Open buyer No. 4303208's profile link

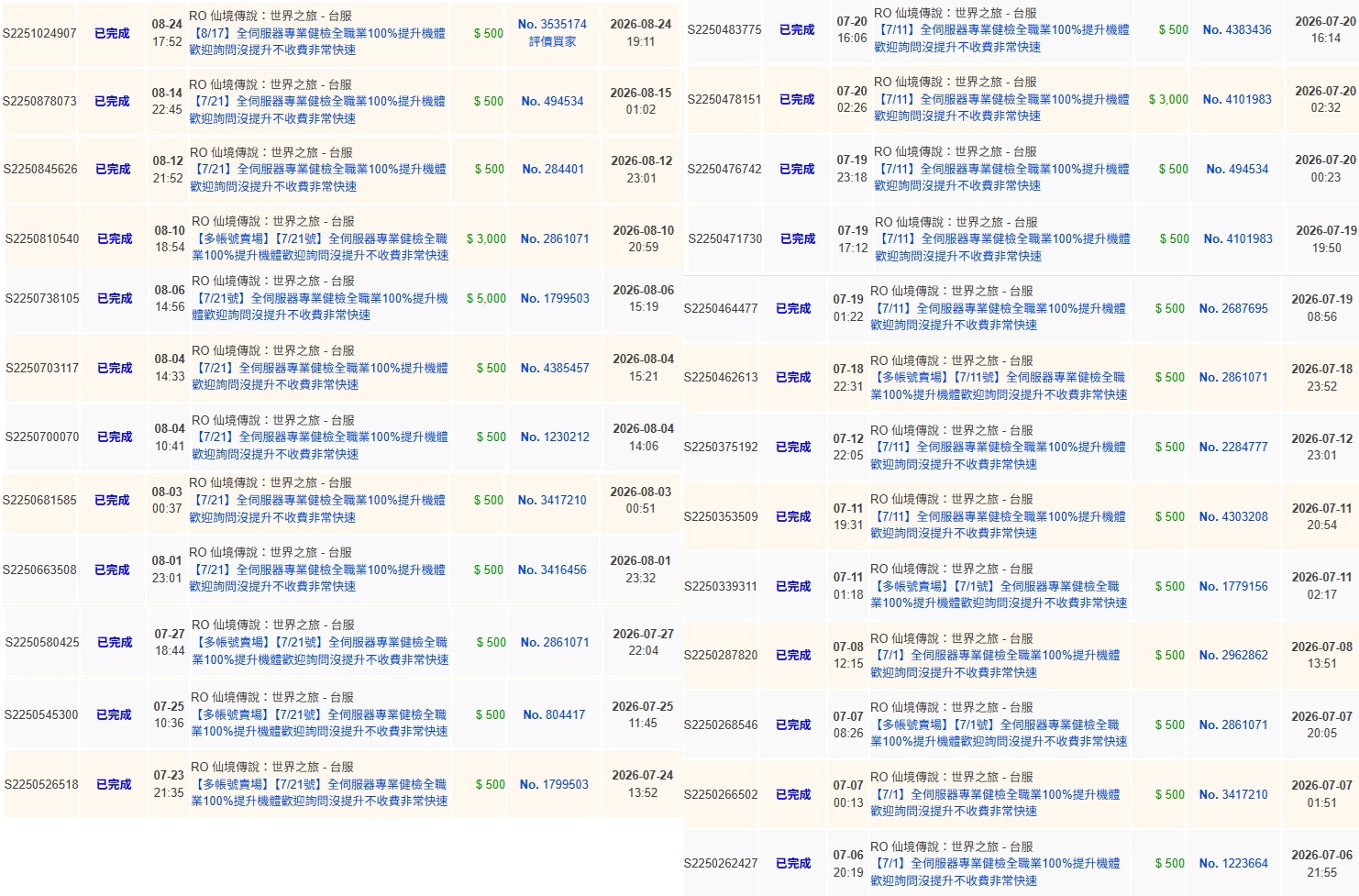[1233, 517]
